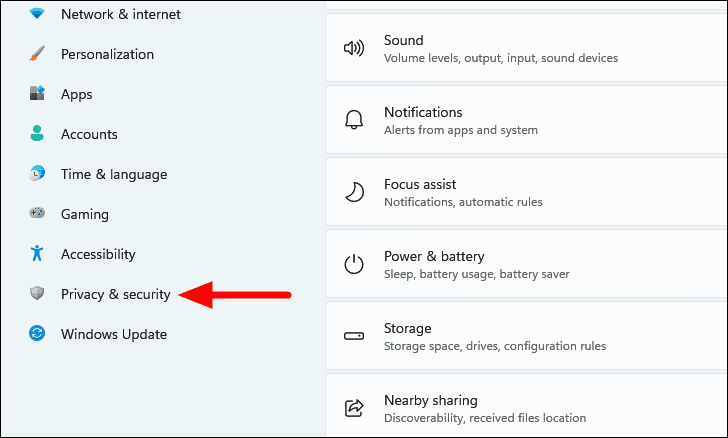
Task: Go to Personalization section
Action: [107, 54]
